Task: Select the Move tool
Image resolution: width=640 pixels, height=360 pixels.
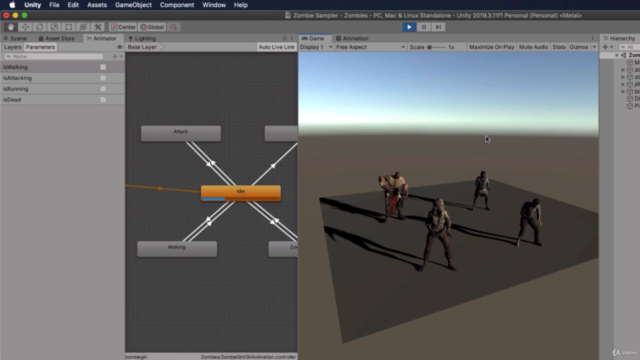Action: (25, 27)
